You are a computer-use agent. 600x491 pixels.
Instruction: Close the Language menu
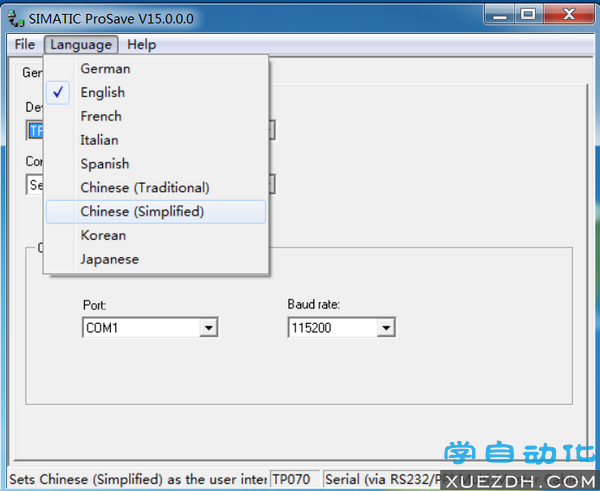pos(81,44)
